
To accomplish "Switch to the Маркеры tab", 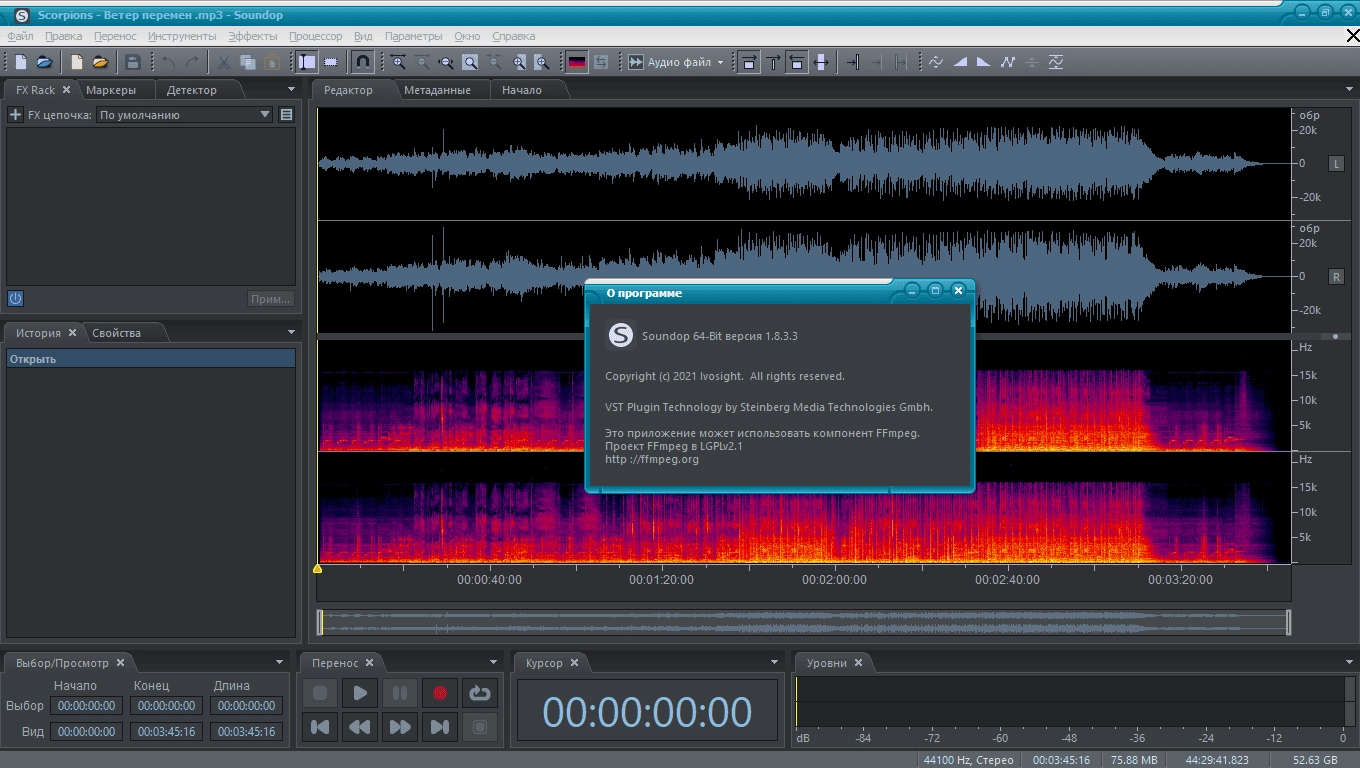I will coord(111,90).
